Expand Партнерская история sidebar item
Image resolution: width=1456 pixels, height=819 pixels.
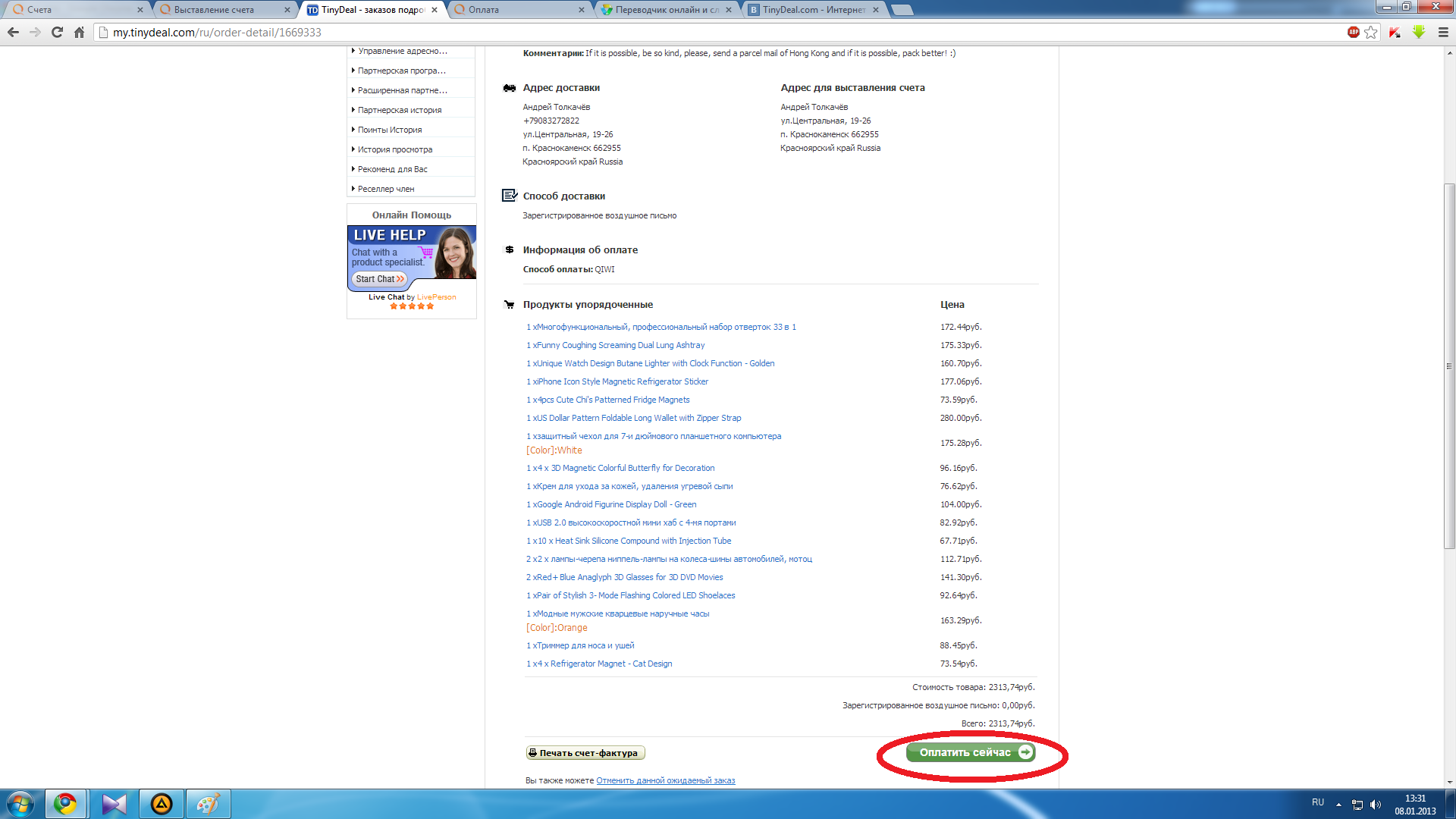(x=399, y=110)
